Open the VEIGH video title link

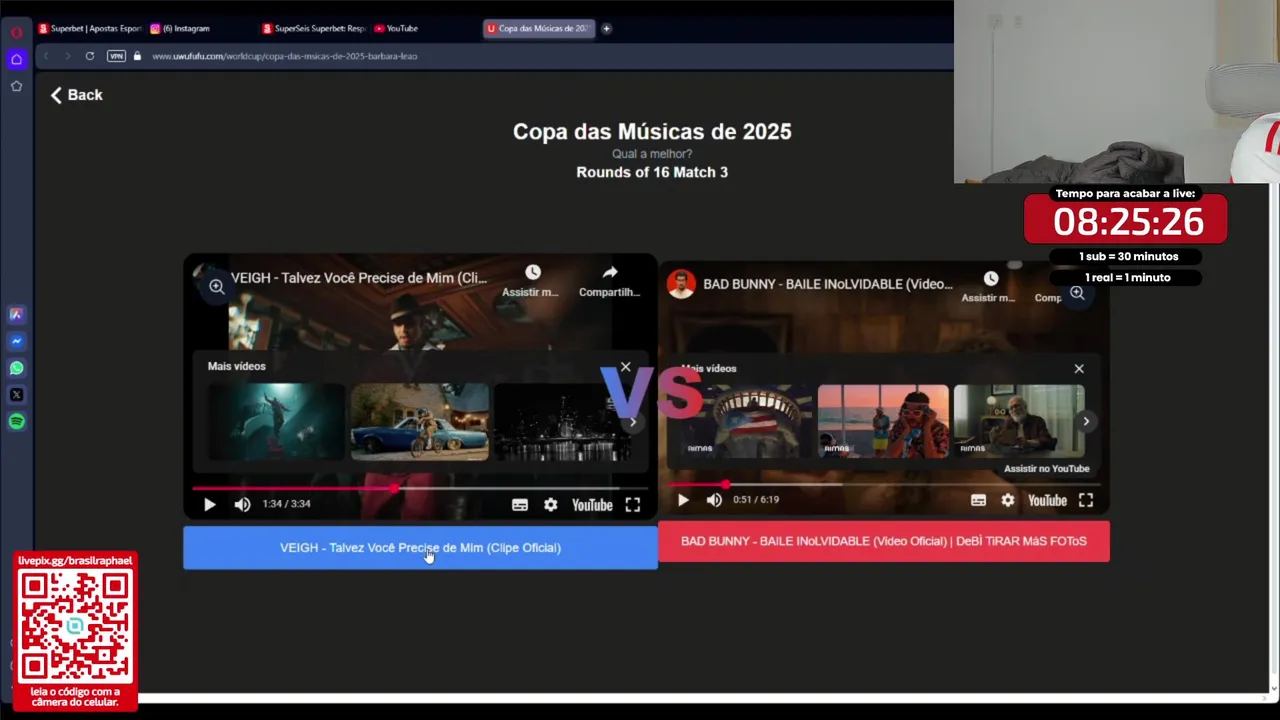[x=359, y=278]
